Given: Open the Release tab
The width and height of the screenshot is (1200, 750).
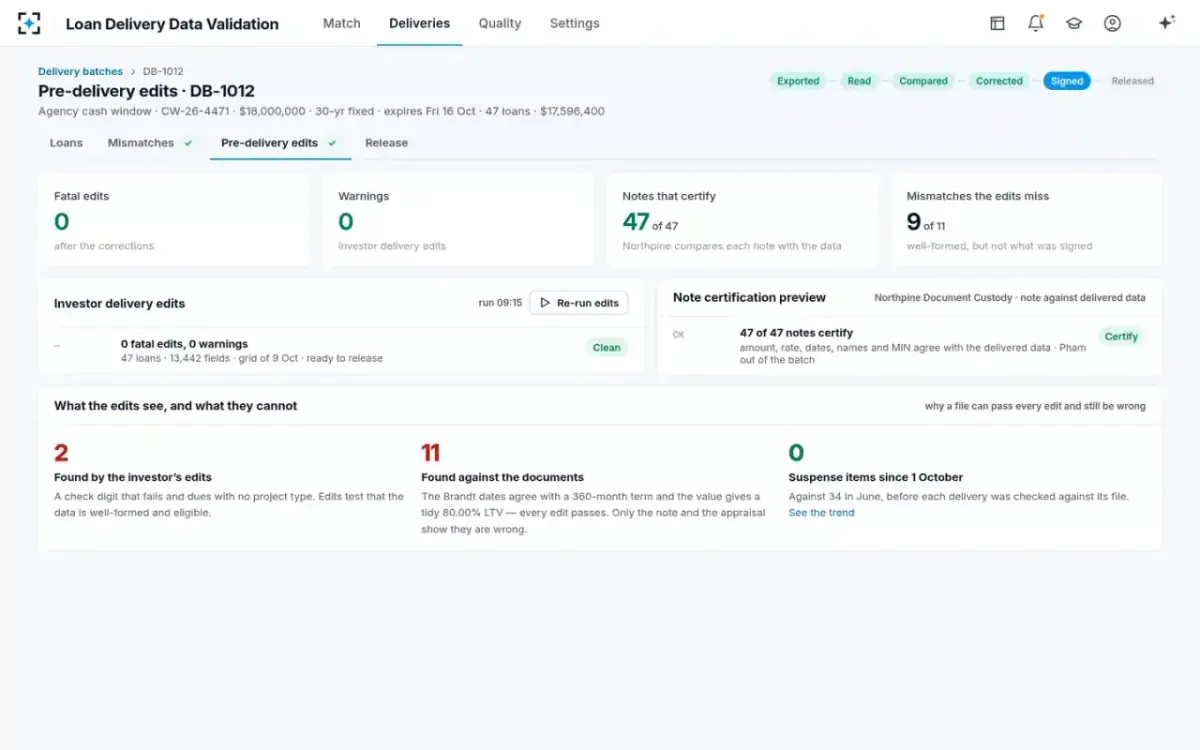Looking at the screenshot, I should tap(386, 143).
